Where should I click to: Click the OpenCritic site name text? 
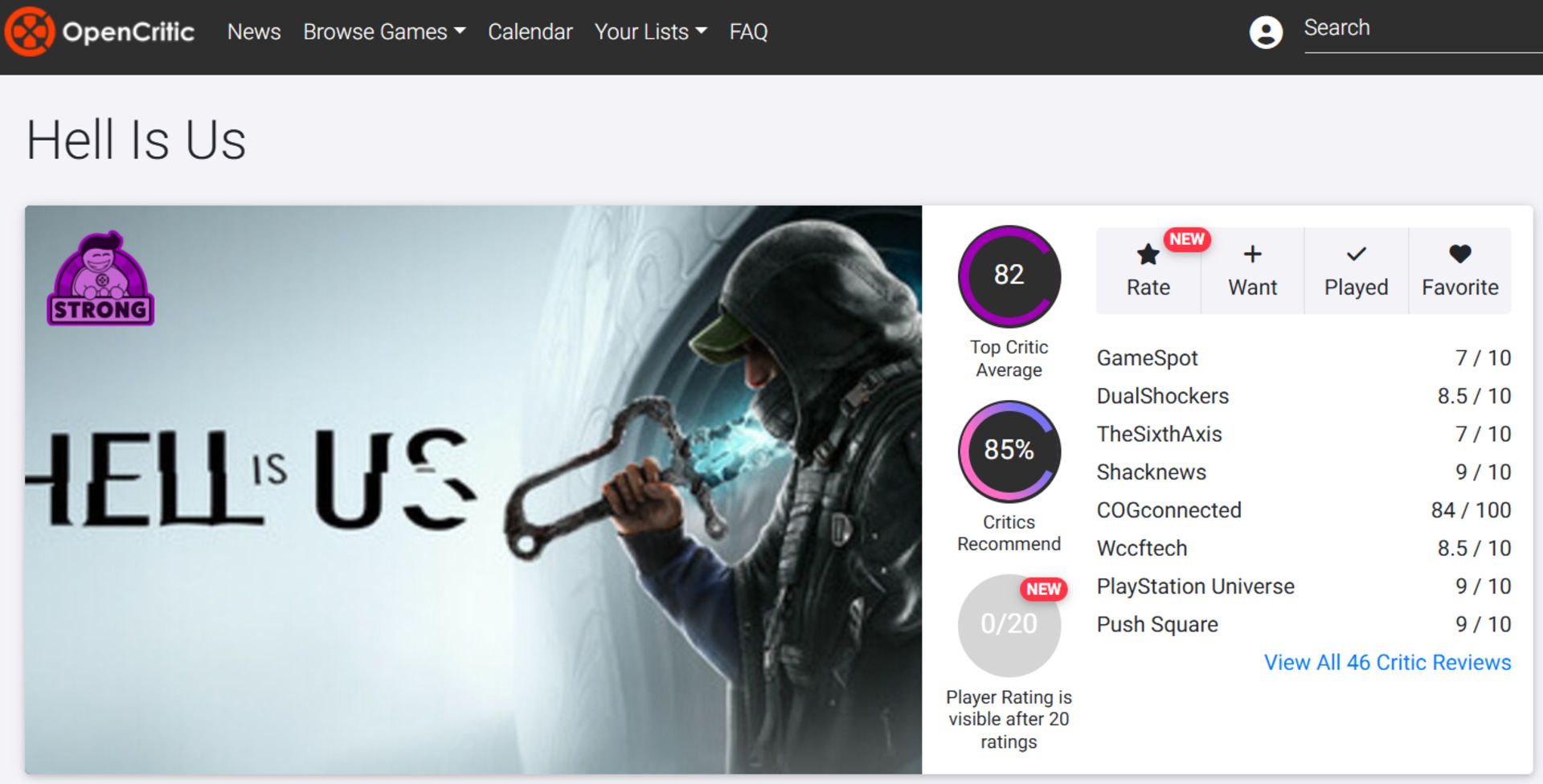tap(129, 31)
